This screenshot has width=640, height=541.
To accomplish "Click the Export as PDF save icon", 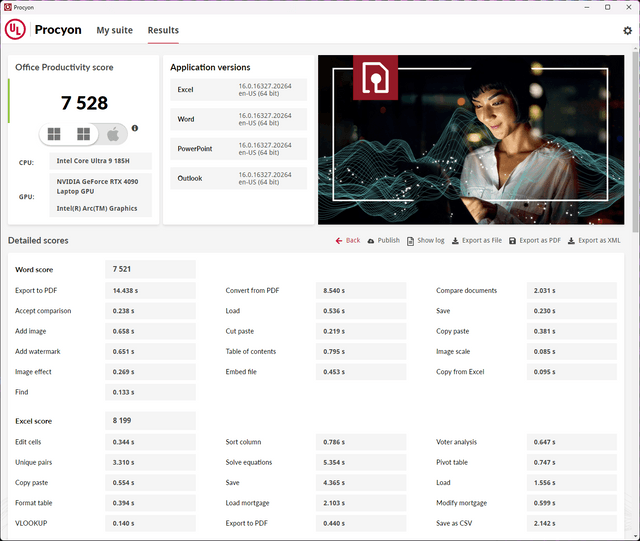I will (512, 241).
